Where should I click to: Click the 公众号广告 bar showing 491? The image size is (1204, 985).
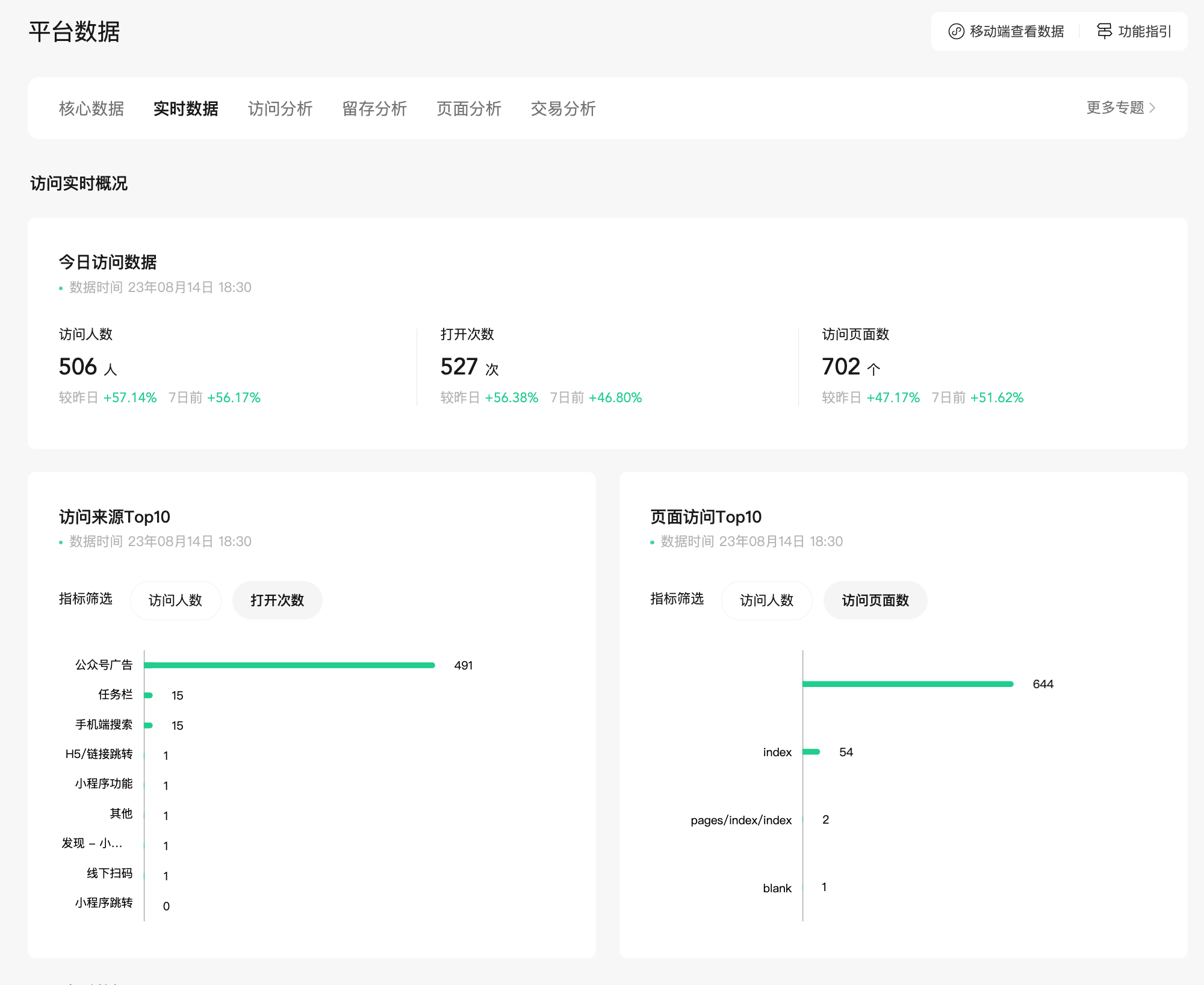pyautogui.click(x=289, y=665)
